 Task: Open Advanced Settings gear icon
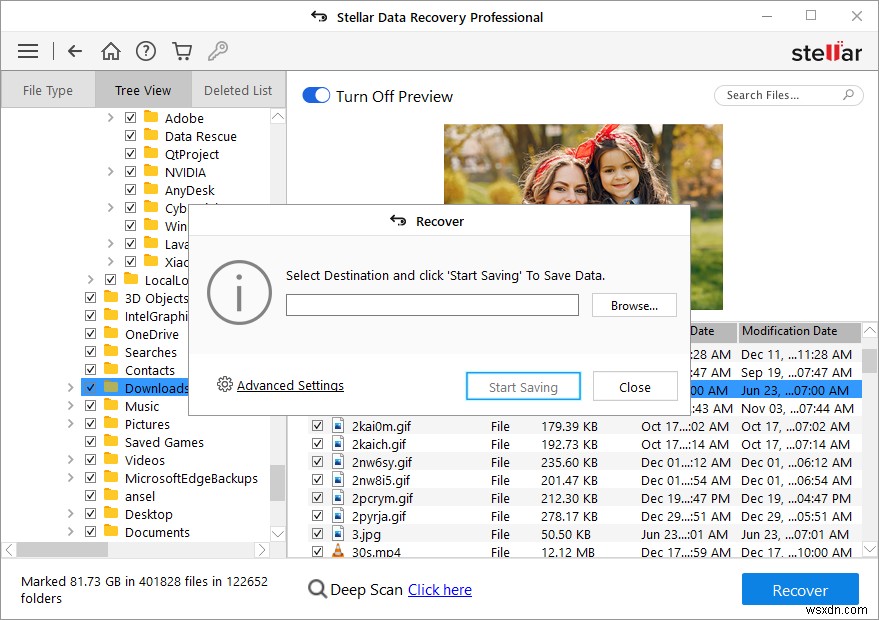click(227, 384)
